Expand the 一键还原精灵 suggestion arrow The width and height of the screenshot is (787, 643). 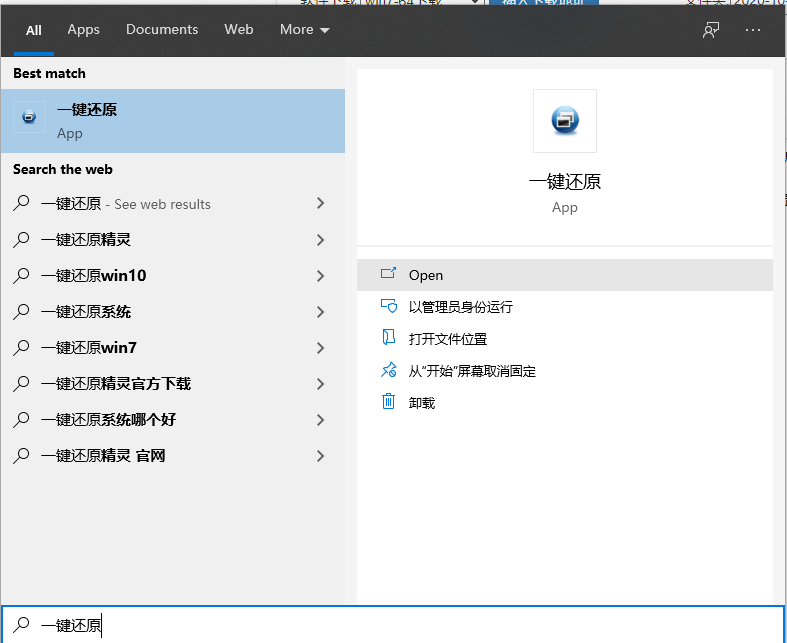[x=320, y=240]
